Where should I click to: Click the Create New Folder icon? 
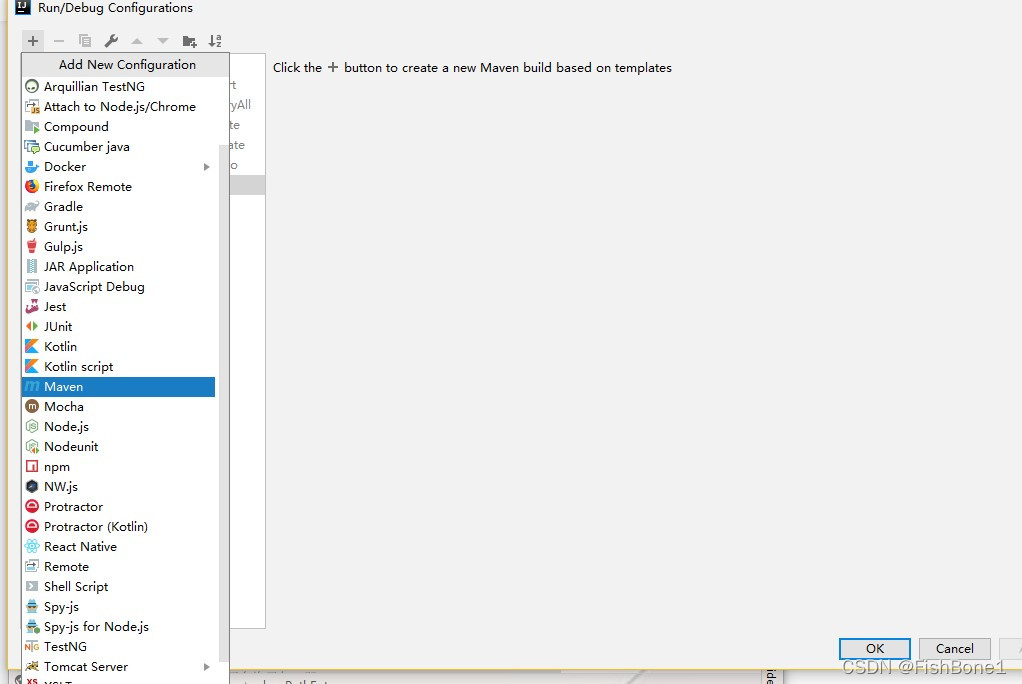pos(190,41)
